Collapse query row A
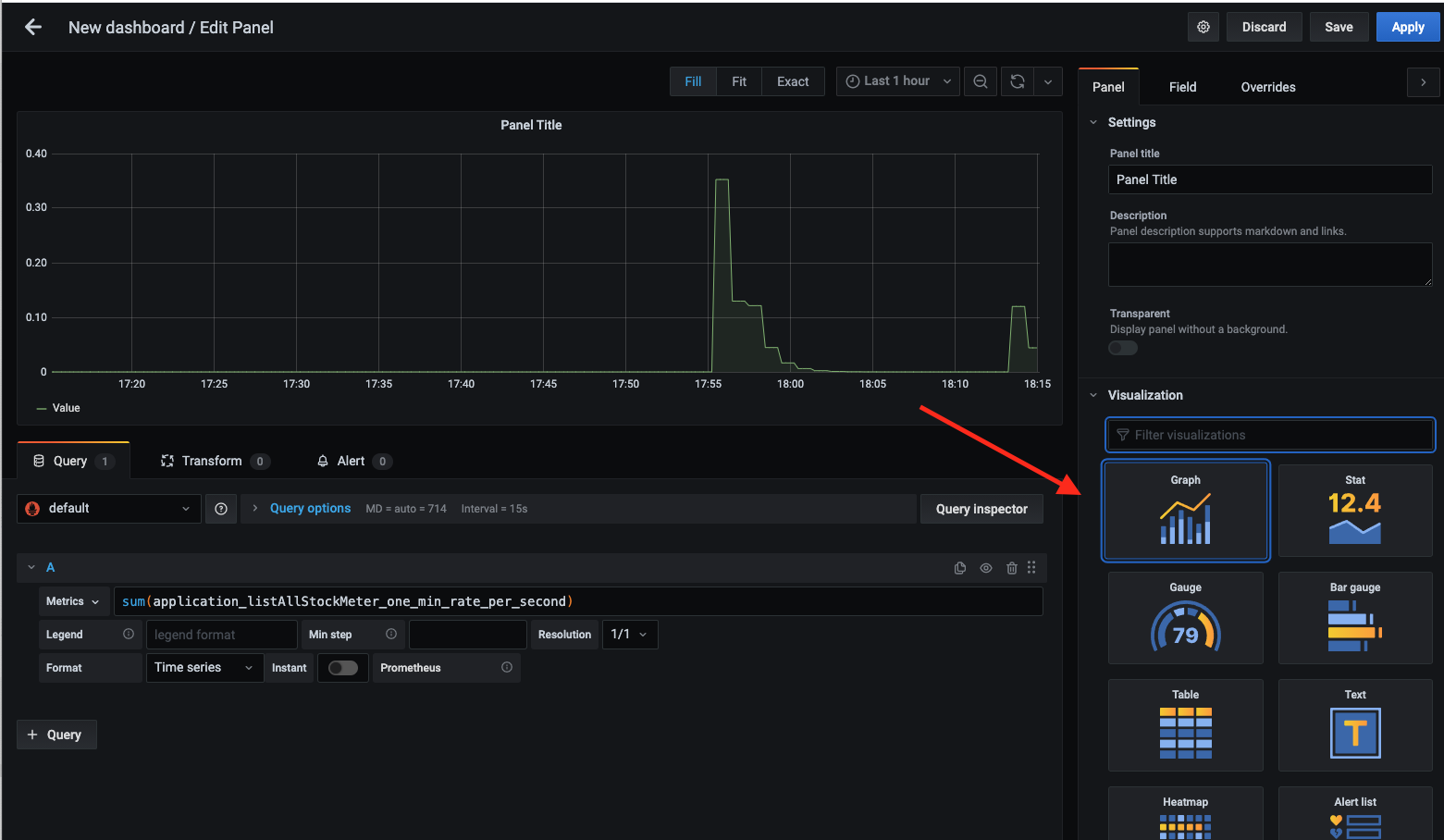Viewport: 1444px width, 840px height. click(x=31, y=567)
